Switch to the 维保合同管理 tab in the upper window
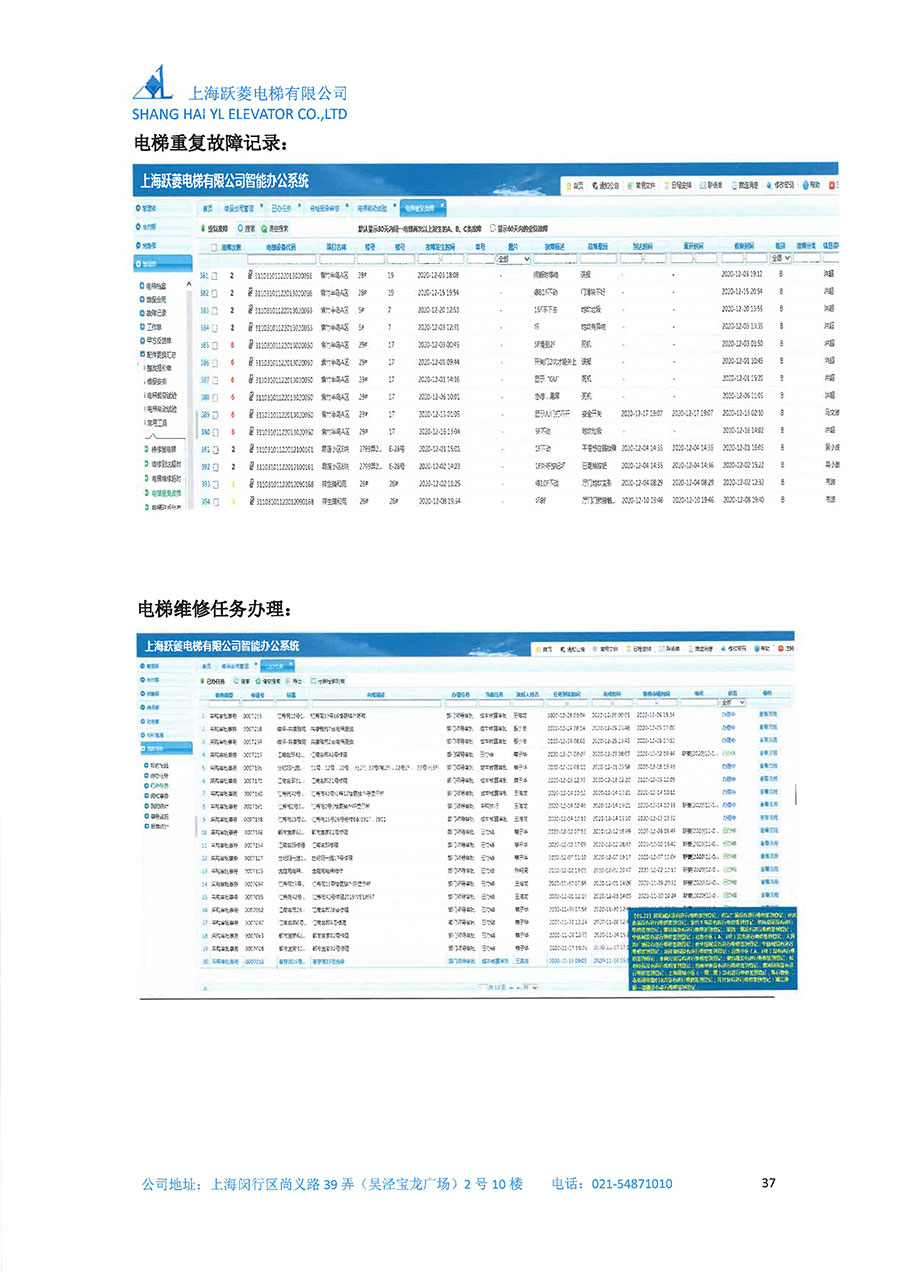Image resolution: width=900 pixels, height=1272 pixels. 237,209
